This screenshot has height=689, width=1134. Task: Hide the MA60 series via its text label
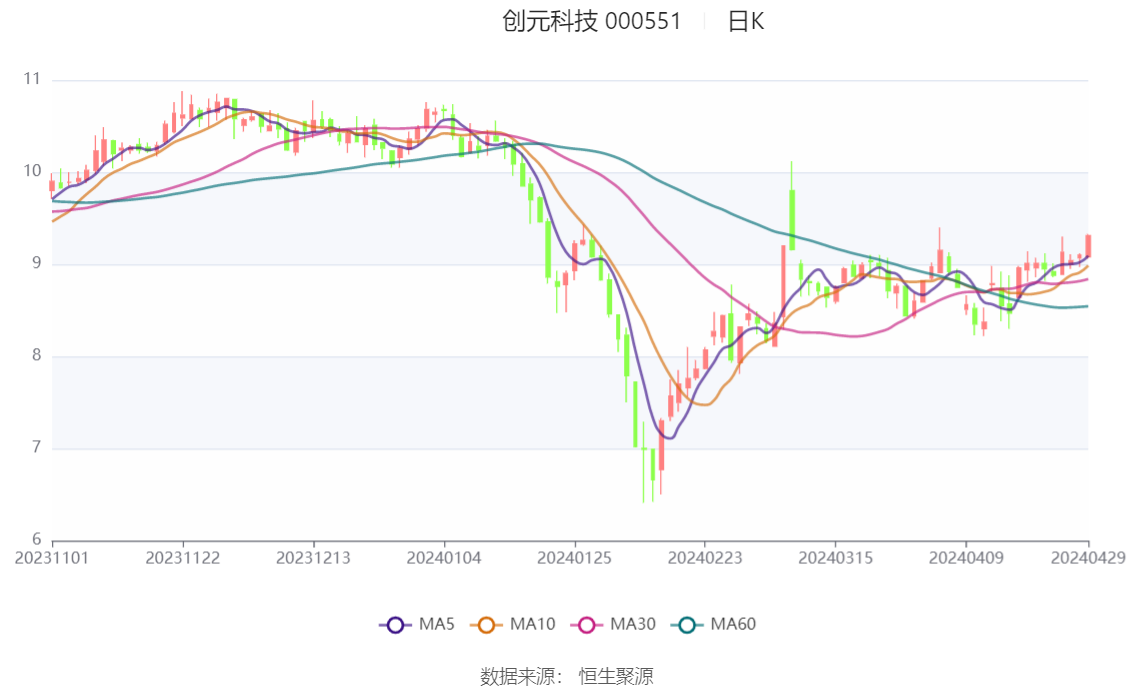coord(733,625)
